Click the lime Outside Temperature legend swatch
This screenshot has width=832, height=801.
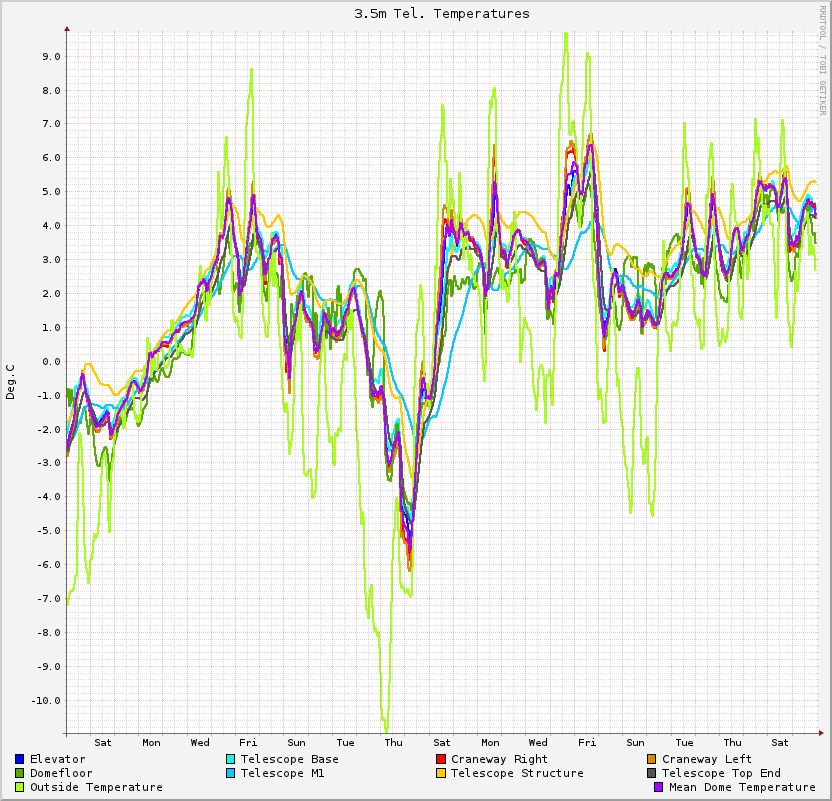(x=20, y=787)
